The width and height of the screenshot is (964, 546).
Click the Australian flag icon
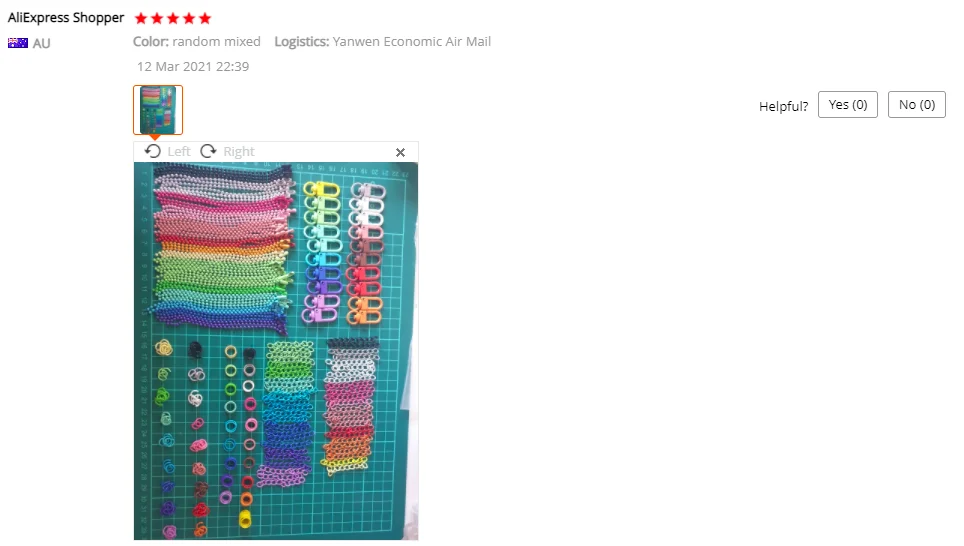click(18, 43)
